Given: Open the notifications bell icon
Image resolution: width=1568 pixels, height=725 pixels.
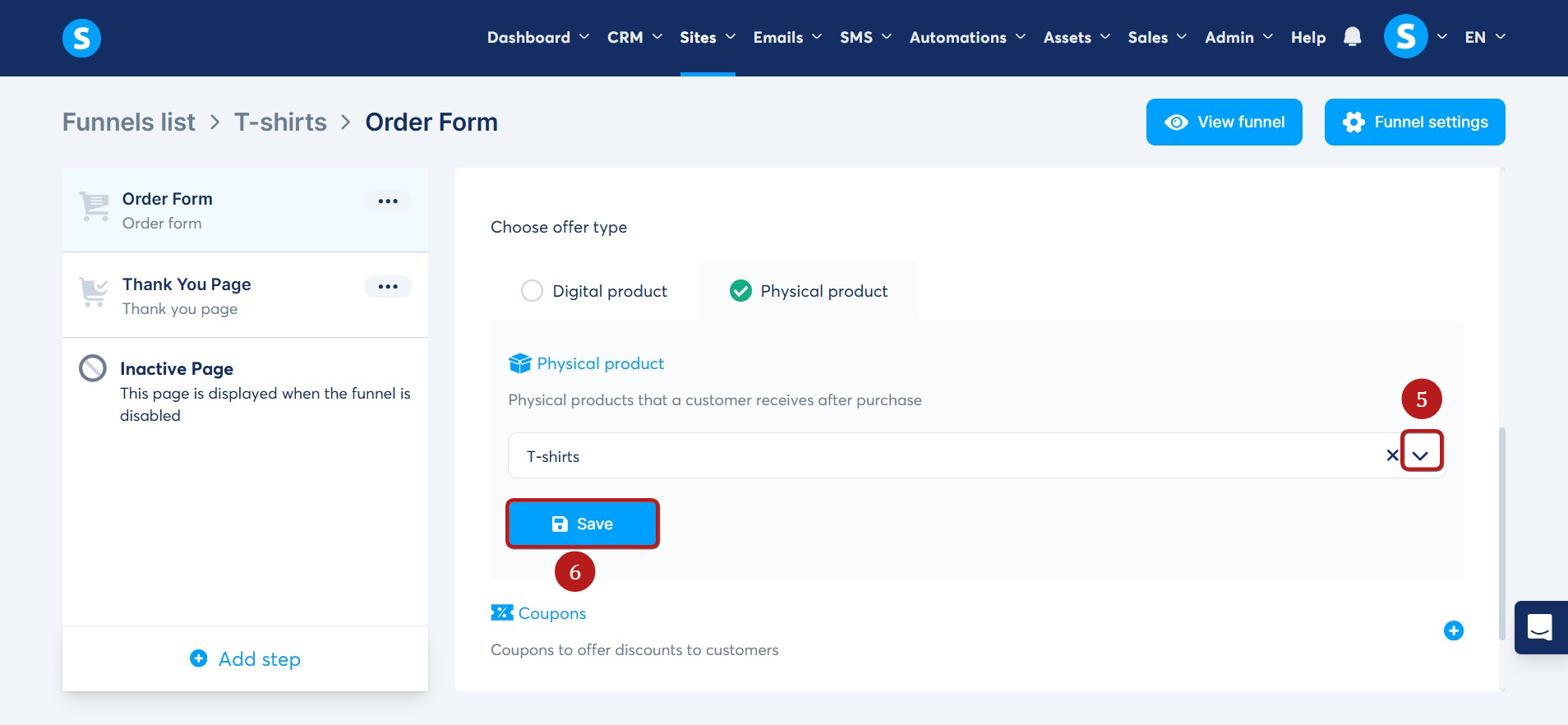Looking at the screenshot, I should coord(1352,37).
